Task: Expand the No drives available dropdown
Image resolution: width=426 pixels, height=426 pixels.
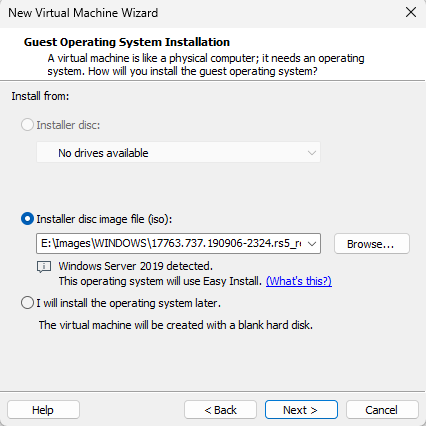Action: click(x=178, y=153)
